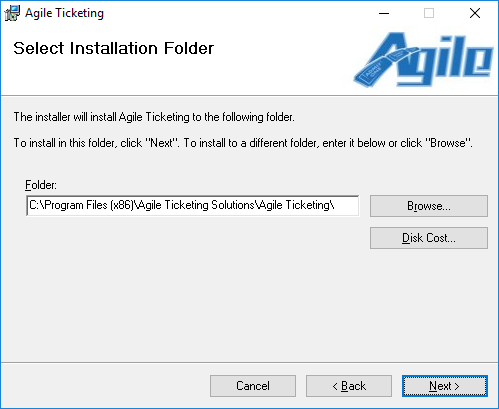This screenshot has height=409, width=499.
Task: Open the Disk Cost... dialog
Action: 429,238
